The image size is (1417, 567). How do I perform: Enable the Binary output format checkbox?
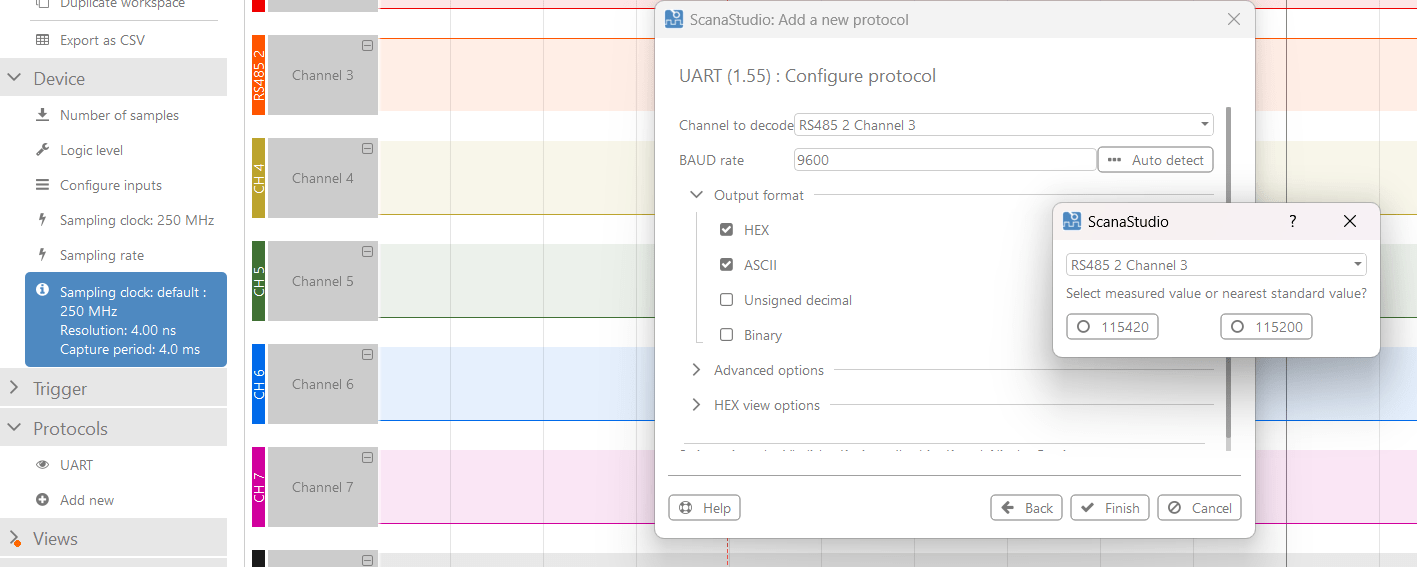point(727,335)
